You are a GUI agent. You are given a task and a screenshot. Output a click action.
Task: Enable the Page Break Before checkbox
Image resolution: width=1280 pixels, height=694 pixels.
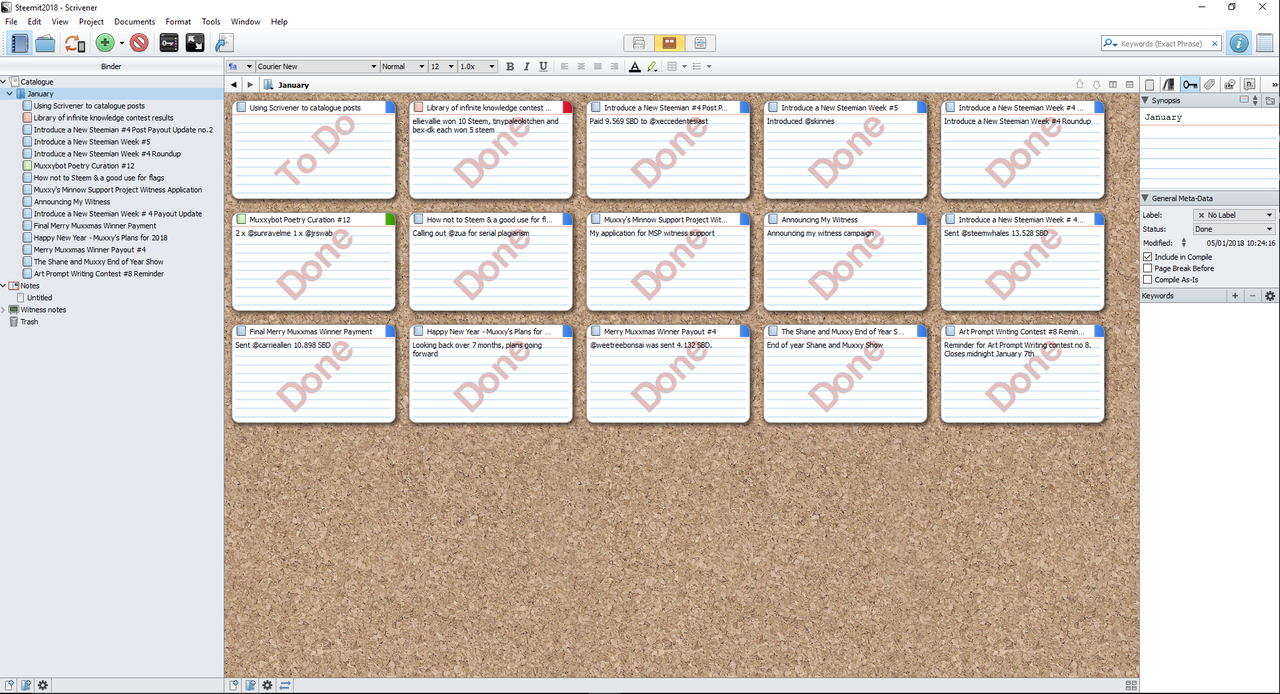coord(1147,268)
